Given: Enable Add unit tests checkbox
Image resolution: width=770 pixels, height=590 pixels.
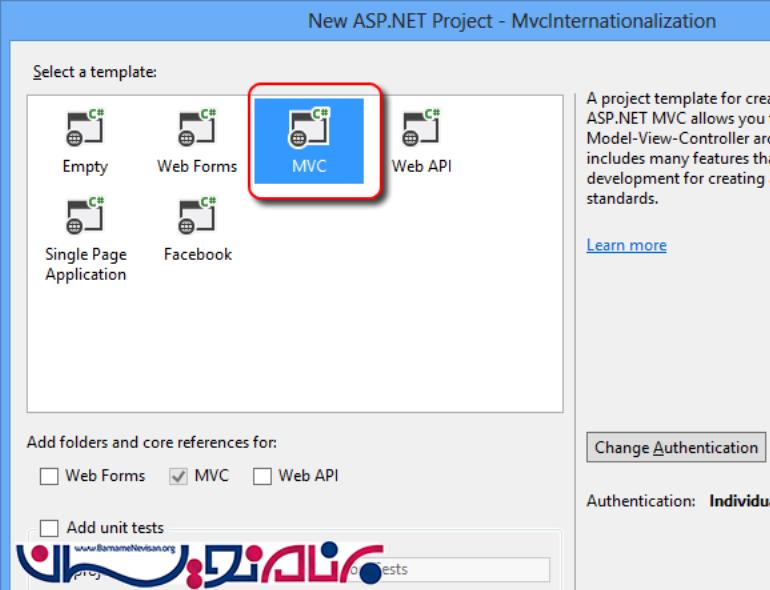Looking at the screenshot, I should 49,528.
